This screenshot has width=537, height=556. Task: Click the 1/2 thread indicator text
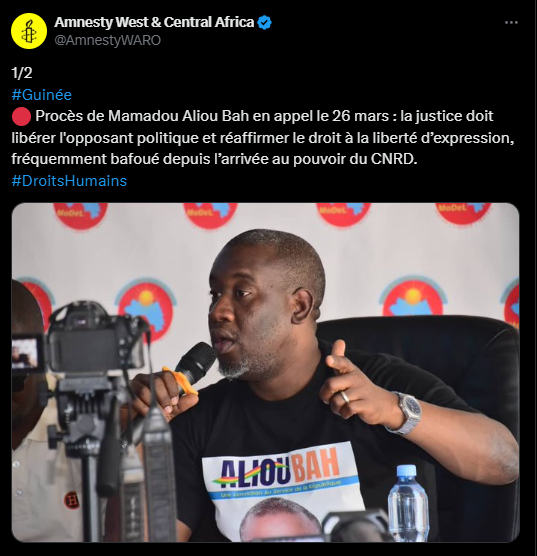click(x=22, y=73)
